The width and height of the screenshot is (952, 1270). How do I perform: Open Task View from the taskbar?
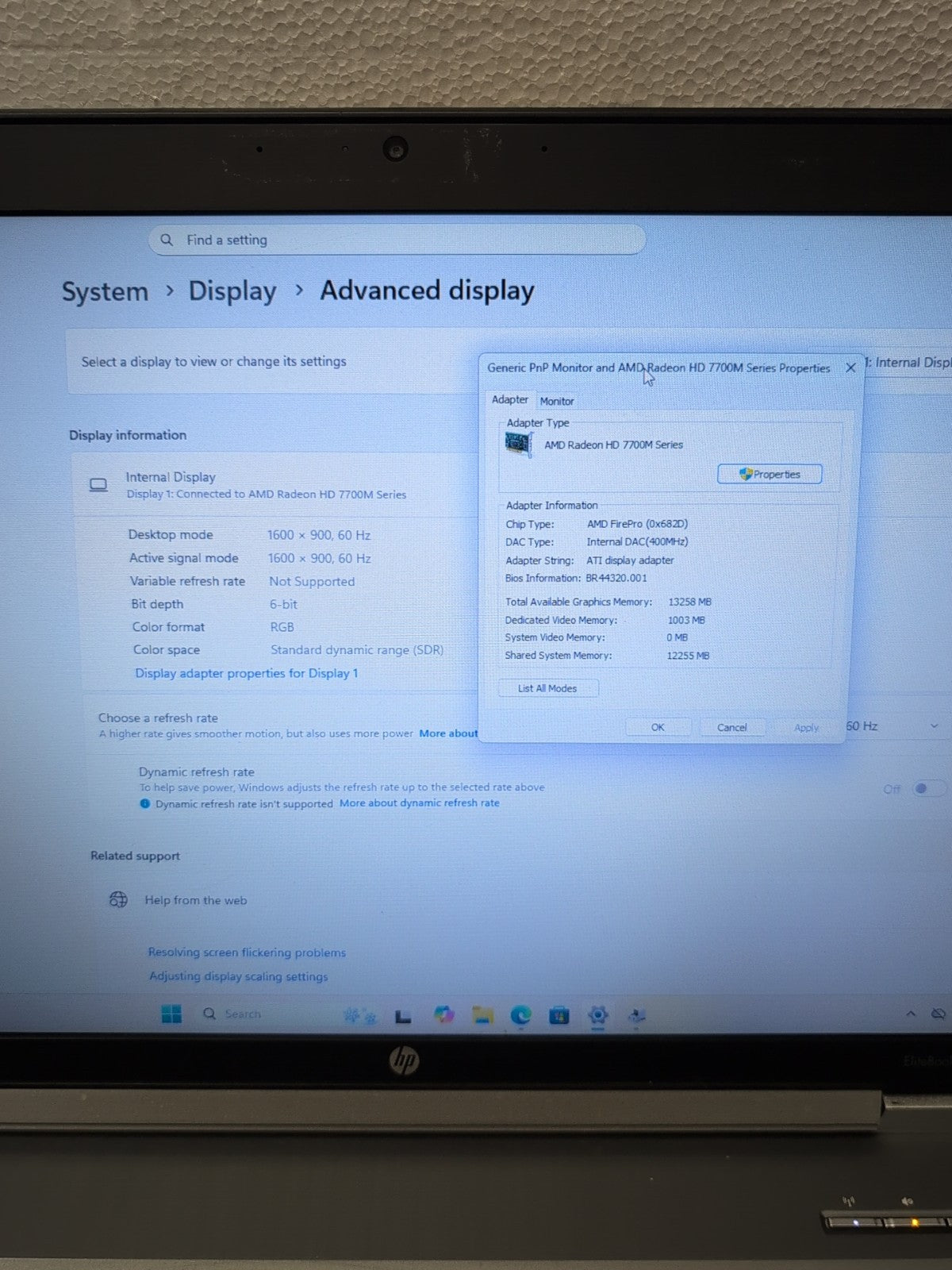[x=403, y=1015]
